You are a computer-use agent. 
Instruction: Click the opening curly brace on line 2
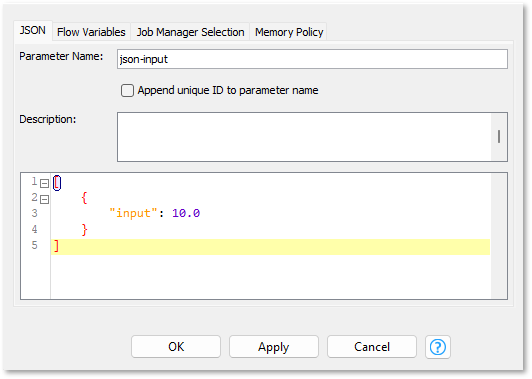tap(84, 197)
